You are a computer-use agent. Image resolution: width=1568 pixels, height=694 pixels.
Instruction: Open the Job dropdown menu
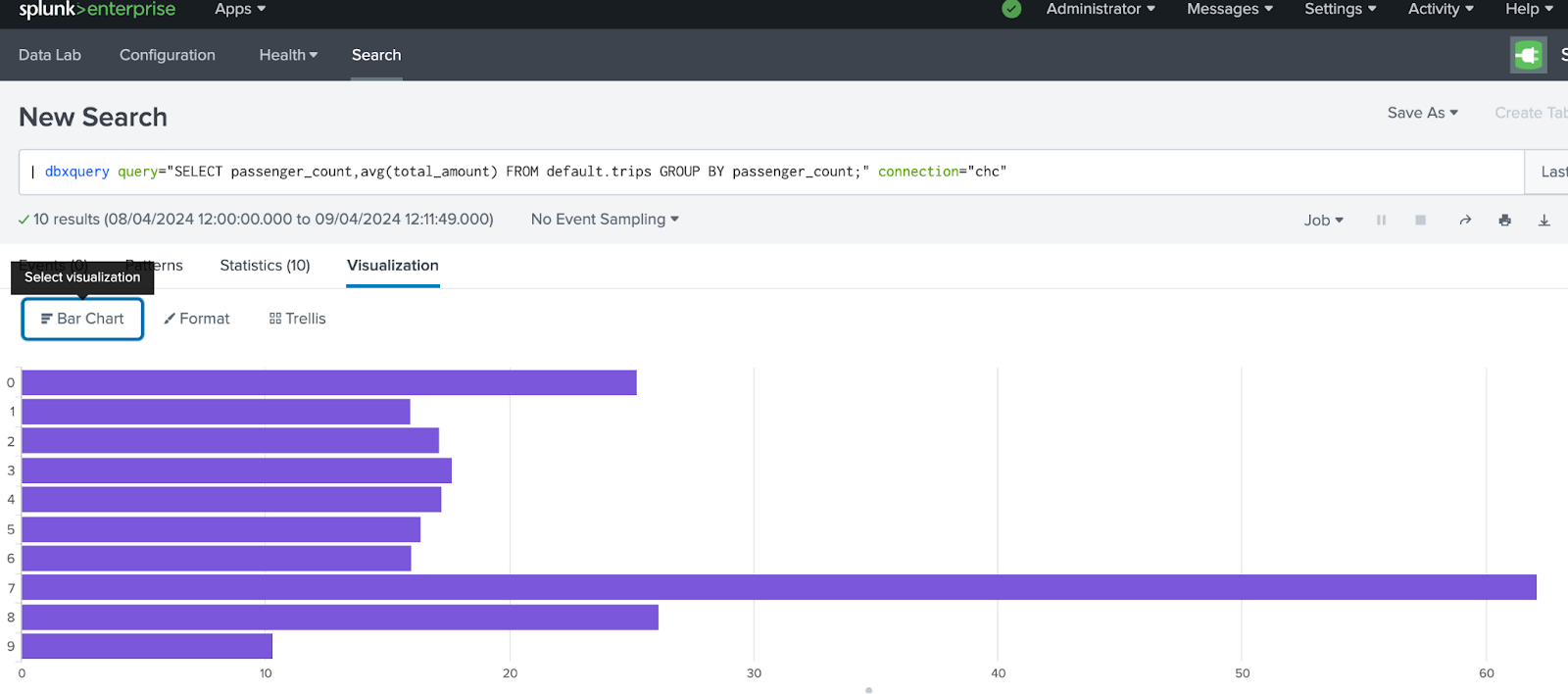coord(1323,221)
